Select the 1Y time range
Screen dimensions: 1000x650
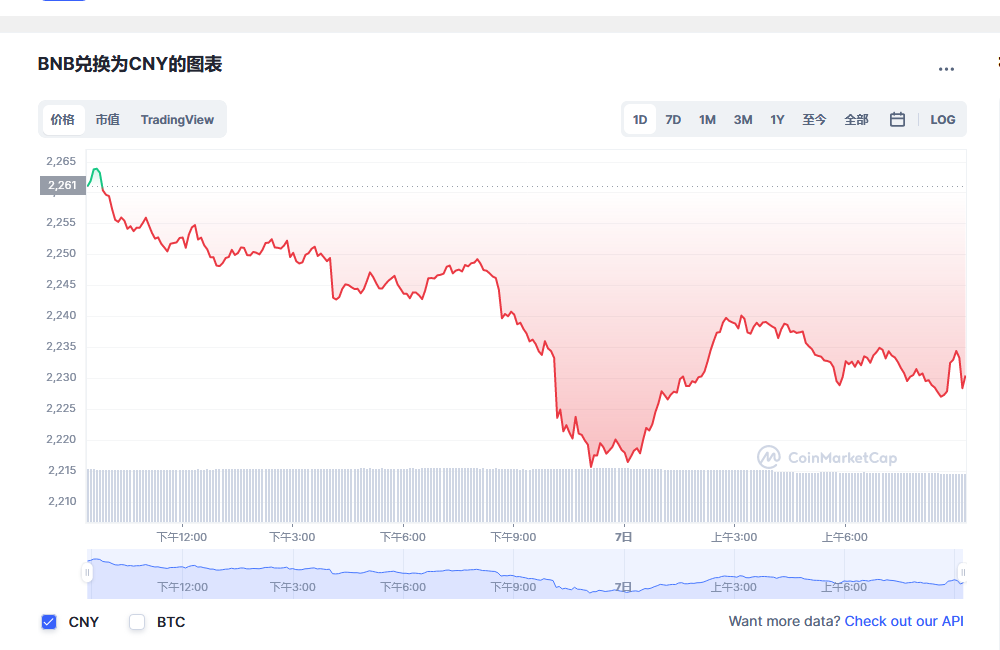(777, 119)
